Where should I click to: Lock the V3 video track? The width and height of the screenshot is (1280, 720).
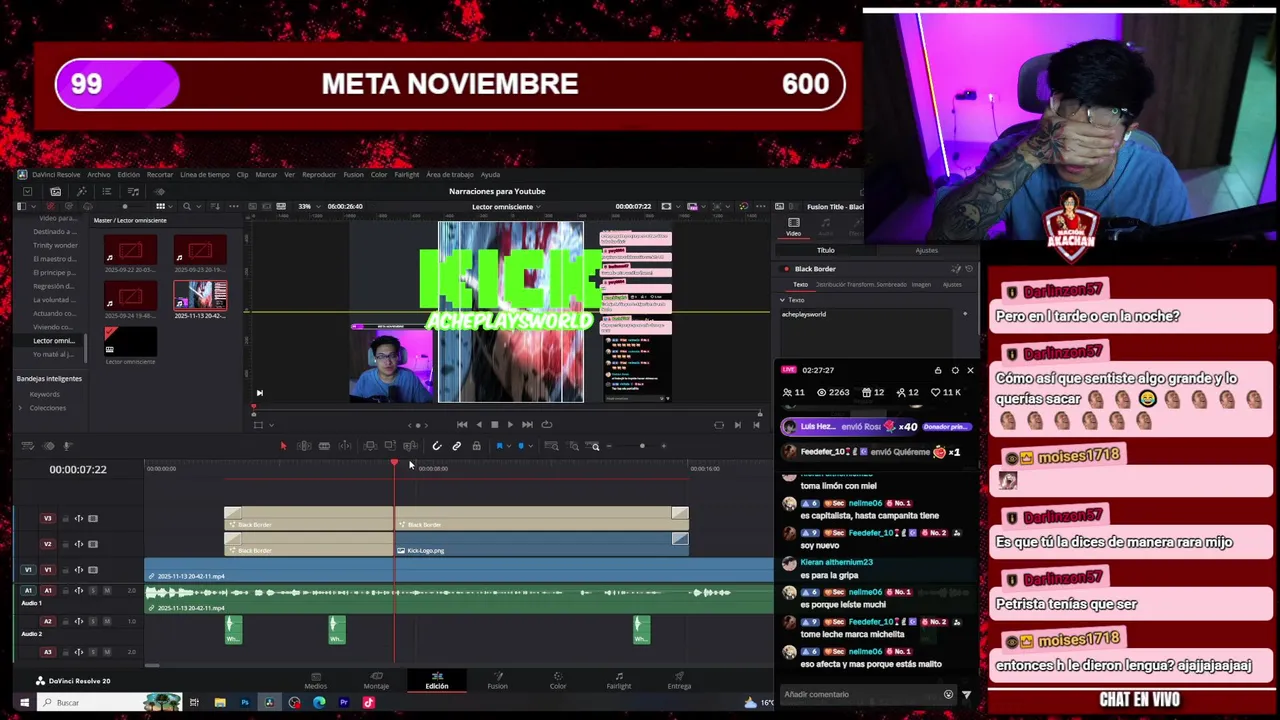(65, 518)
